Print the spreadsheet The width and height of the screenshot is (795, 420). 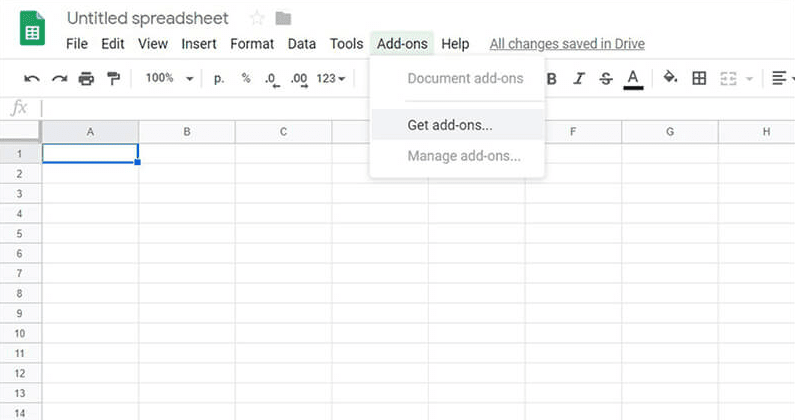pyautogui.click(x=86, y=79)
